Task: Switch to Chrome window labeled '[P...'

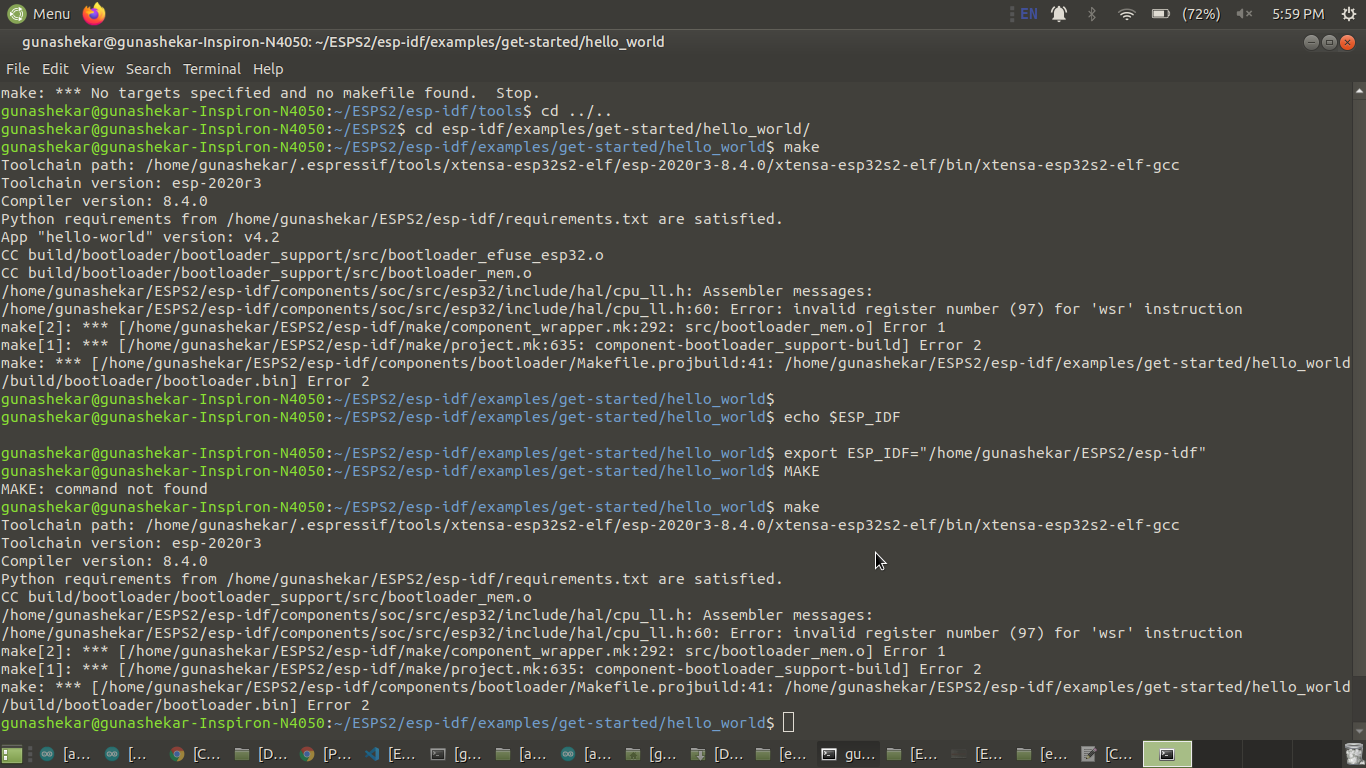Action: [324, 754]
